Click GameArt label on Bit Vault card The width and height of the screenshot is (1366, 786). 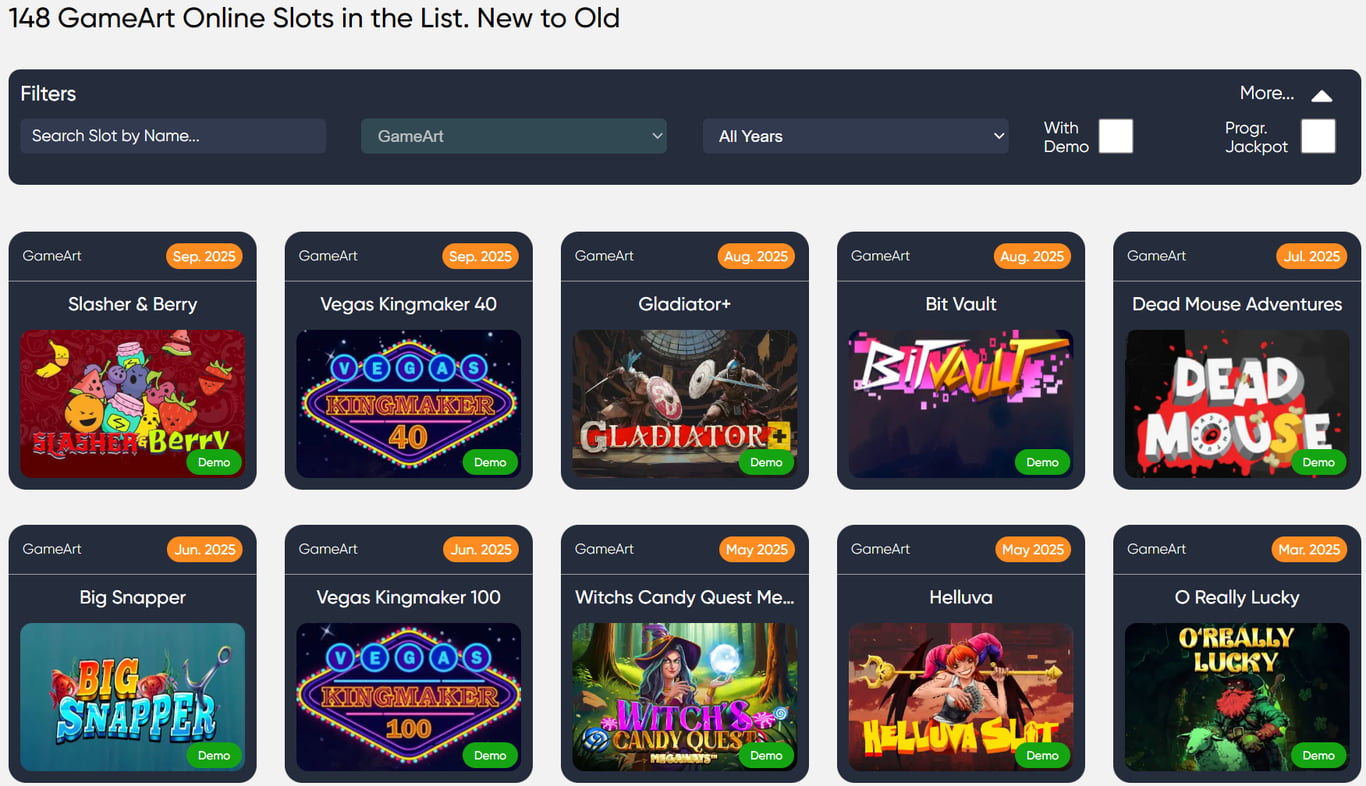click(880, 256)
